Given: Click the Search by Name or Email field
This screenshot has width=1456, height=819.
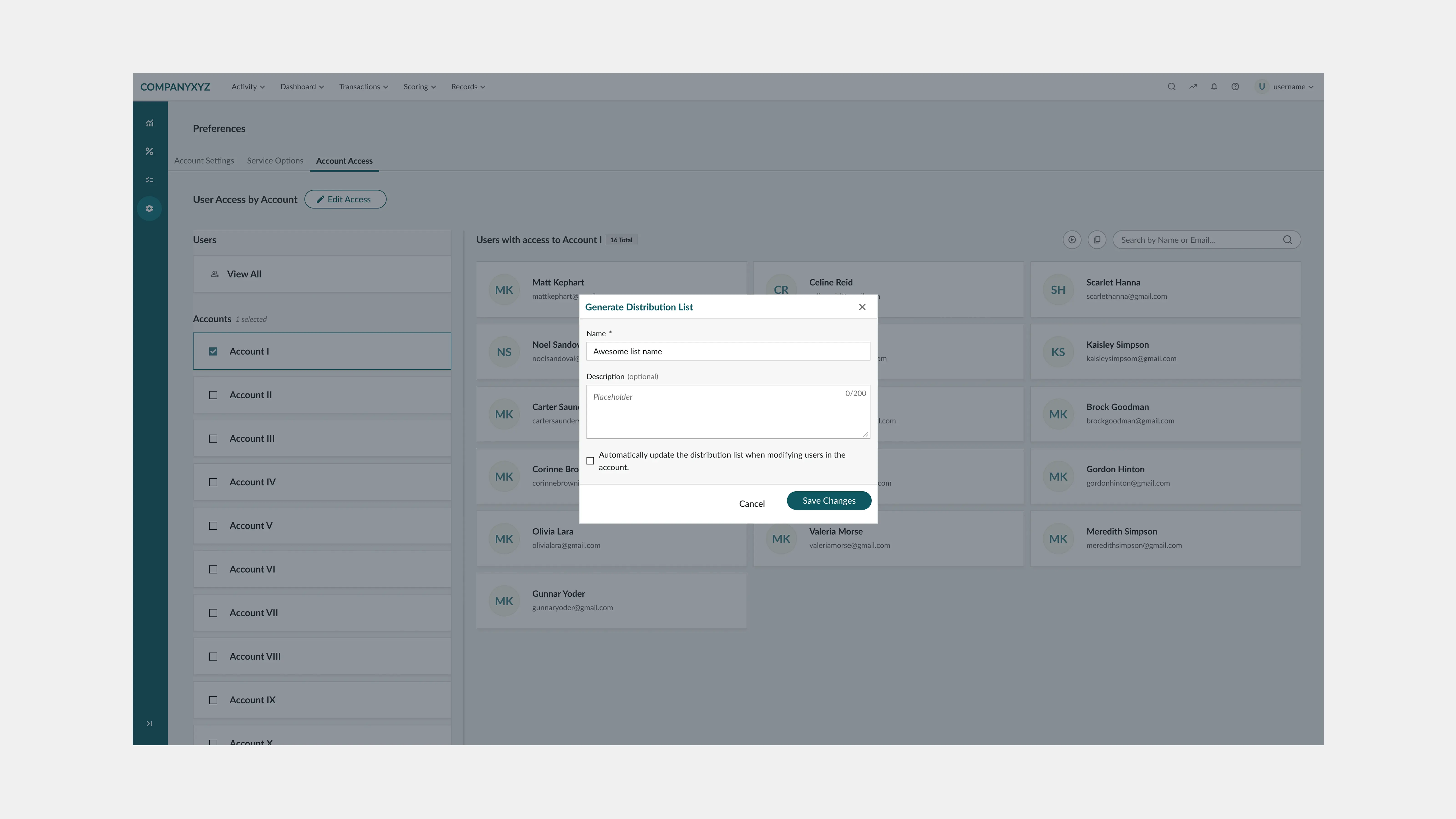Looking at the screenshot, I should tap(1206, 240).
